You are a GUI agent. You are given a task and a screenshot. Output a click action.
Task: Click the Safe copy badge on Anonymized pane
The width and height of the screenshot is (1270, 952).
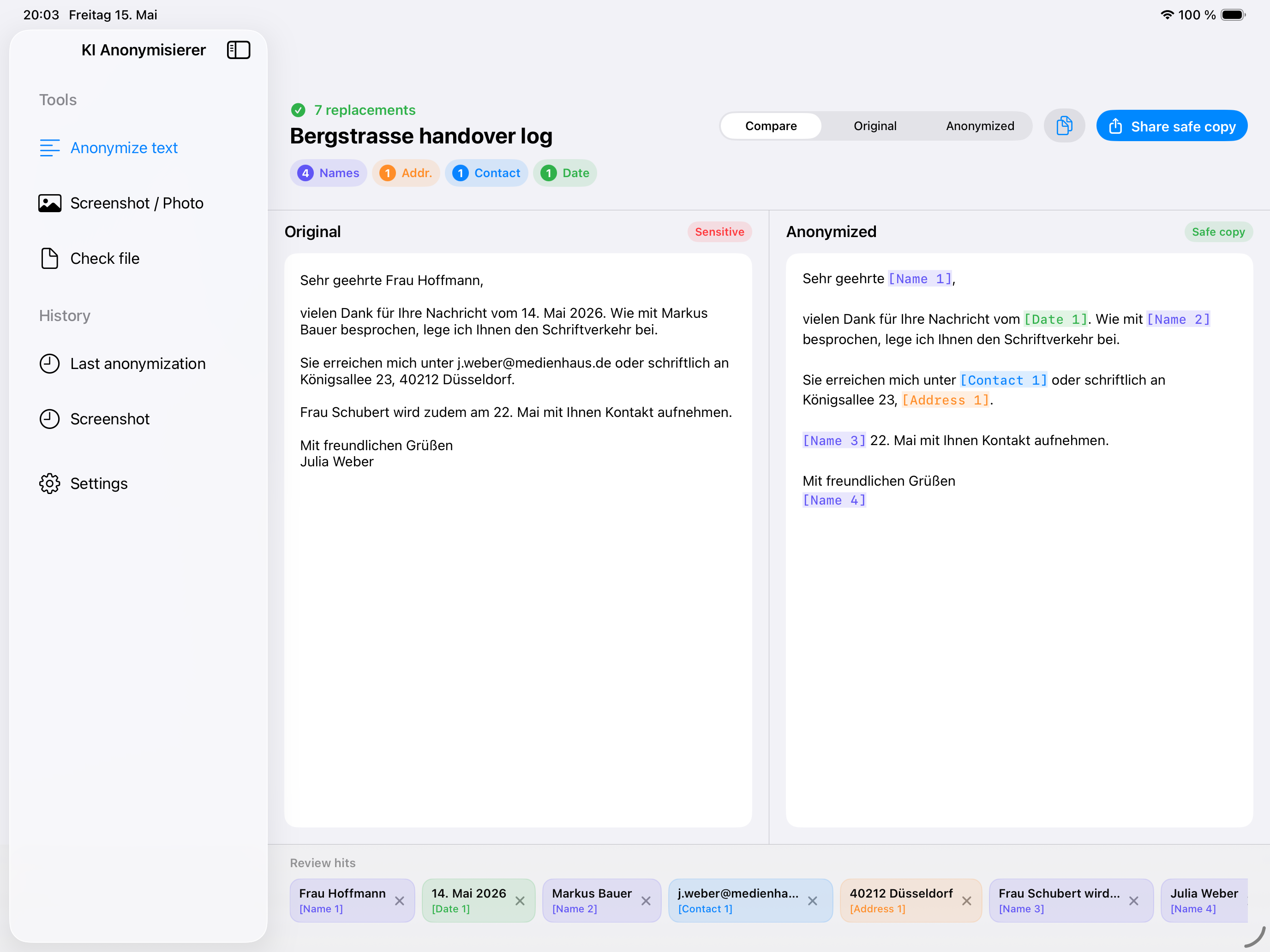[1218, 232]
